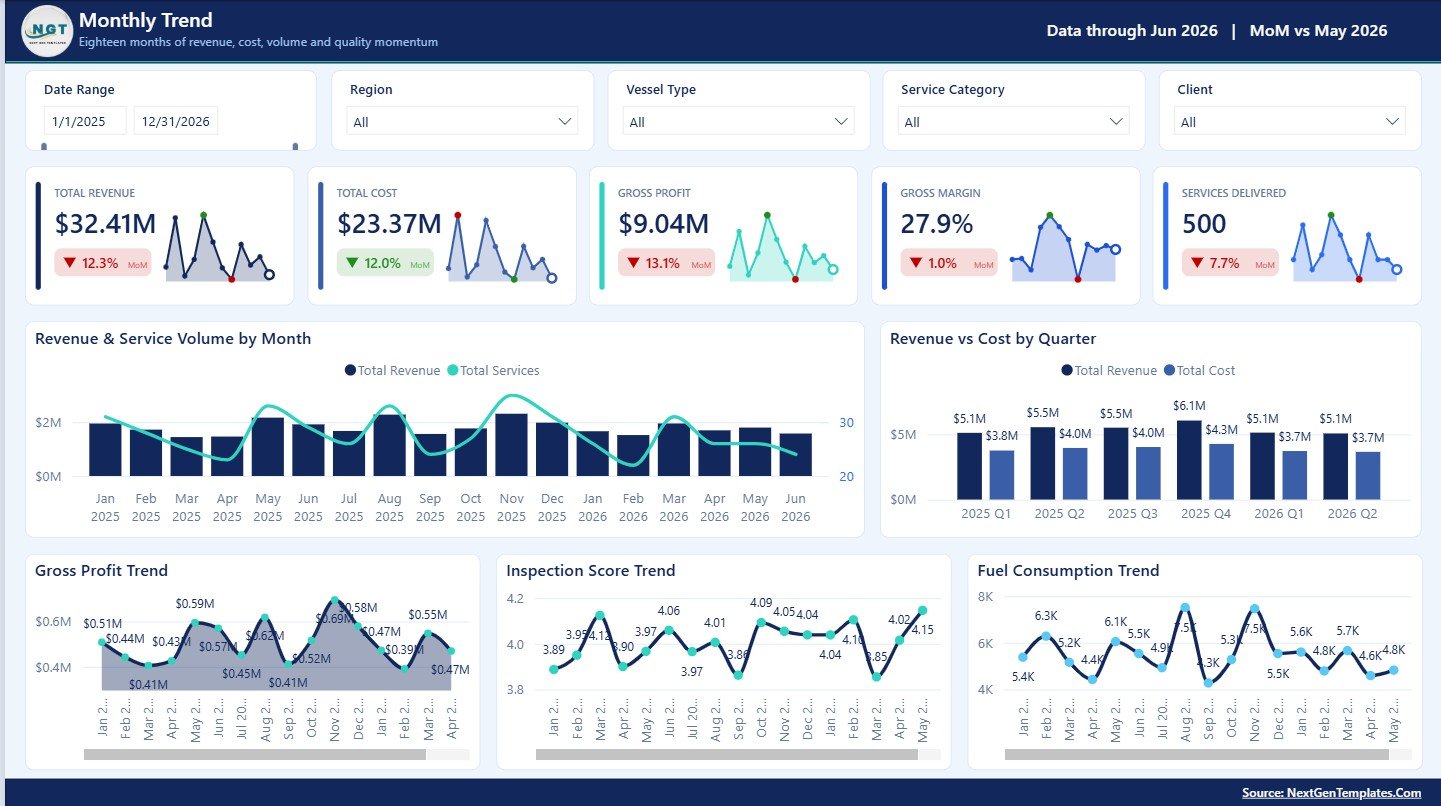Click the MoM vs May 2026 text
Viewport: 1441px width, 806px height.
point(1319,31)
